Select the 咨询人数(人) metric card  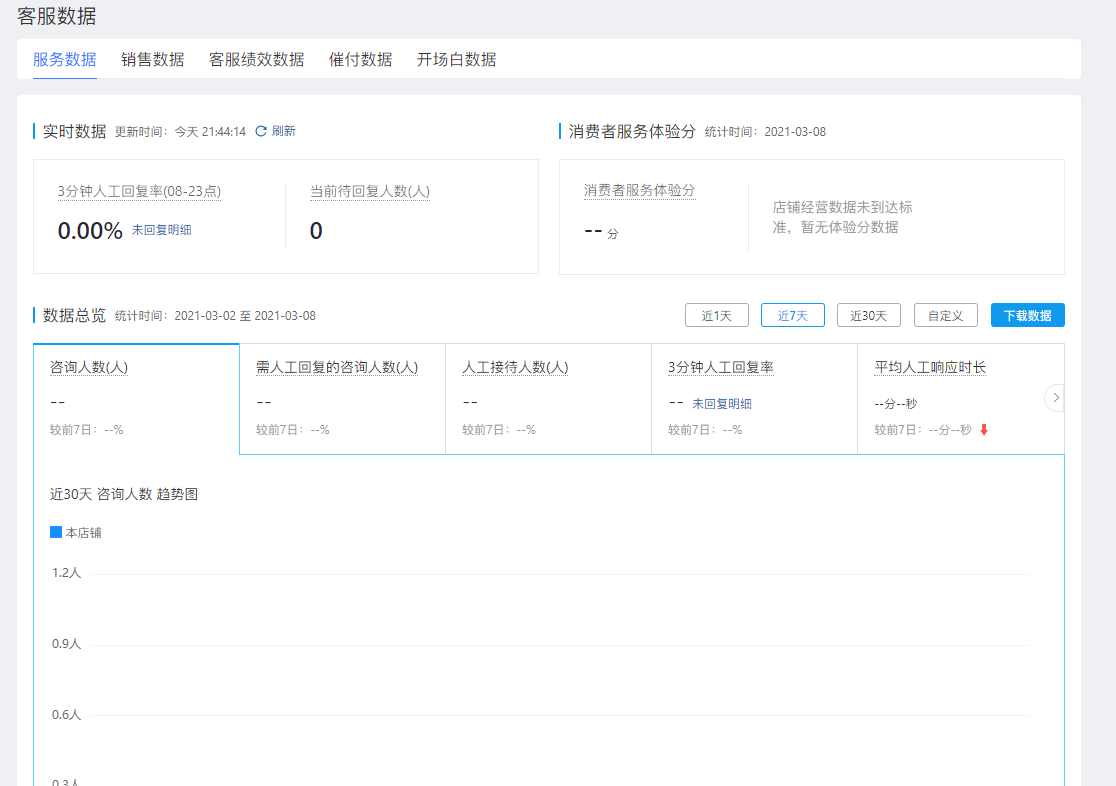tap(136, 399)
